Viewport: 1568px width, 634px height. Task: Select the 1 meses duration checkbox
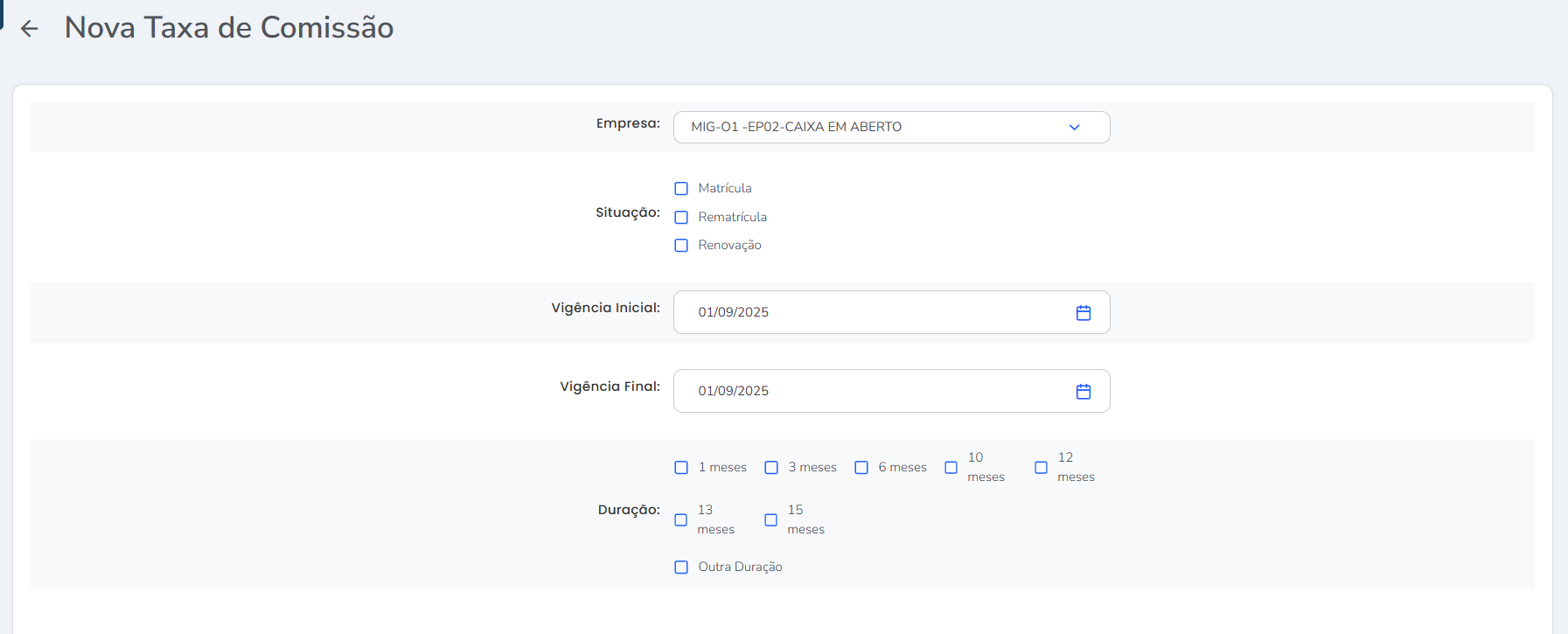pyautogui.click(x=681, y=468)
